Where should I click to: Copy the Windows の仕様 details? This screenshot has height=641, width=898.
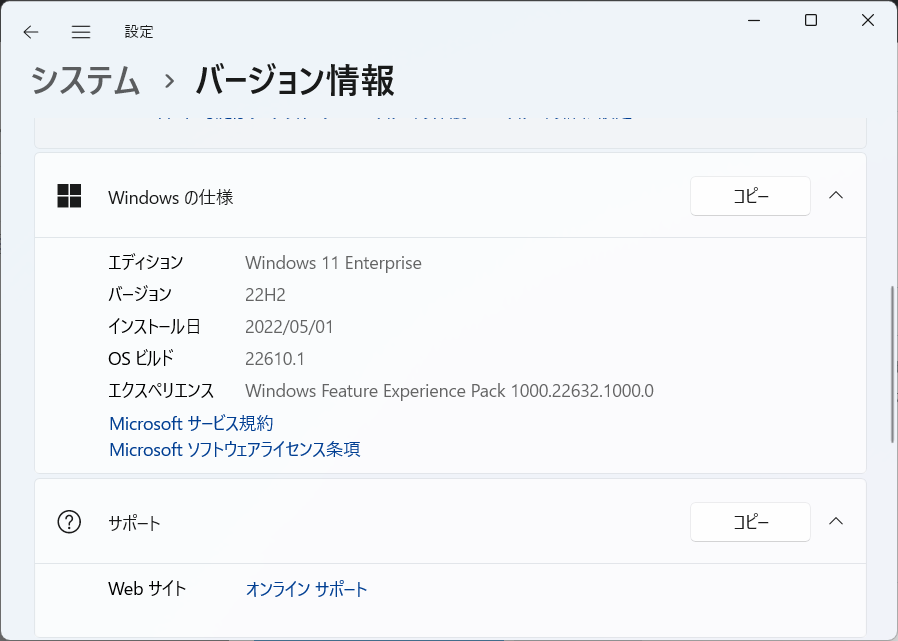tap(750, 196)
